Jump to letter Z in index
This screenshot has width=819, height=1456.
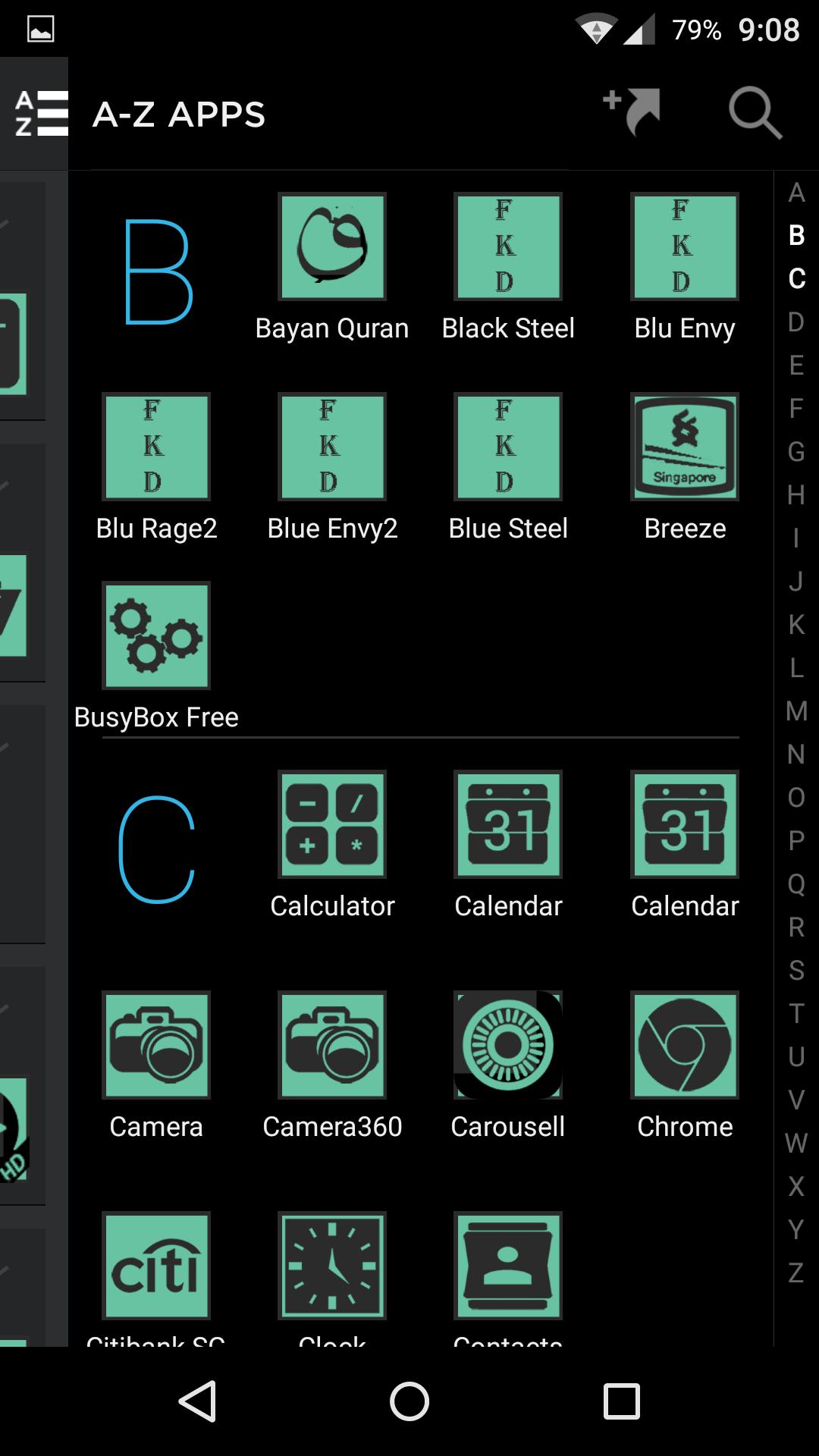pos(796,1273)
